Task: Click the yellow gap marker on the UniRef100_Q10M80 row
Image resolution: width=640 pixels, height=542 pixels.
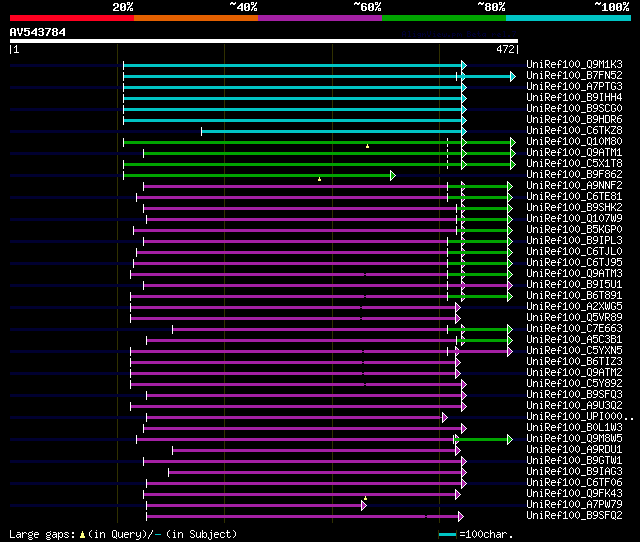Action: (x=367, y=146)
